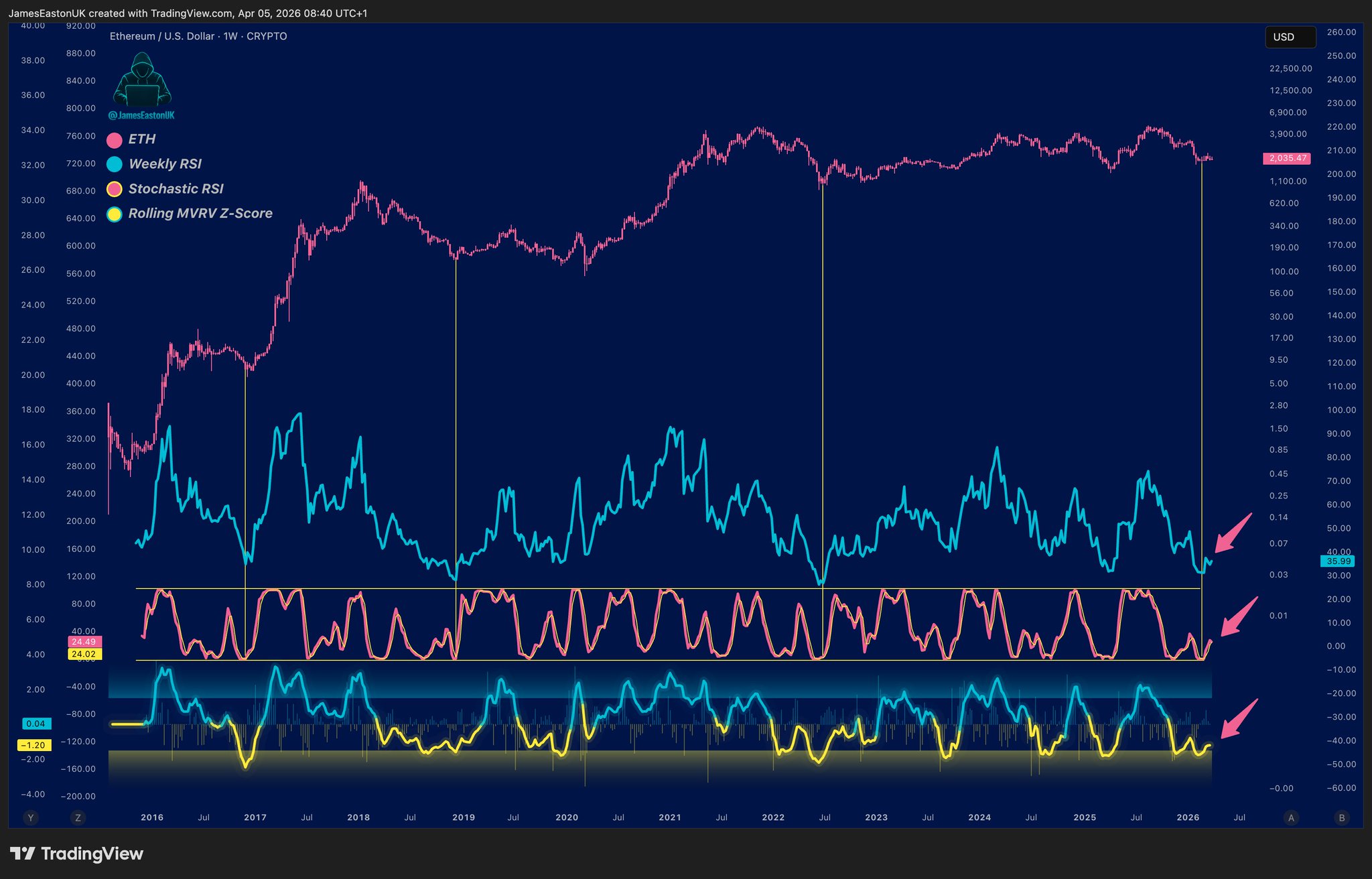Image resolution: width=1372 pixels, height=879 pixels.
Task: Click the 35.99 RSI value label
Action: [1339, 561]
